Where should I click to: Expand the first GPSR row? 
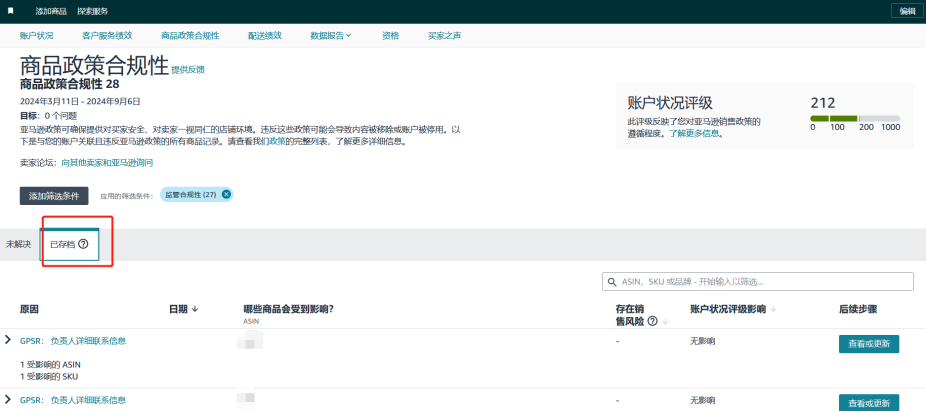(9, 341)
